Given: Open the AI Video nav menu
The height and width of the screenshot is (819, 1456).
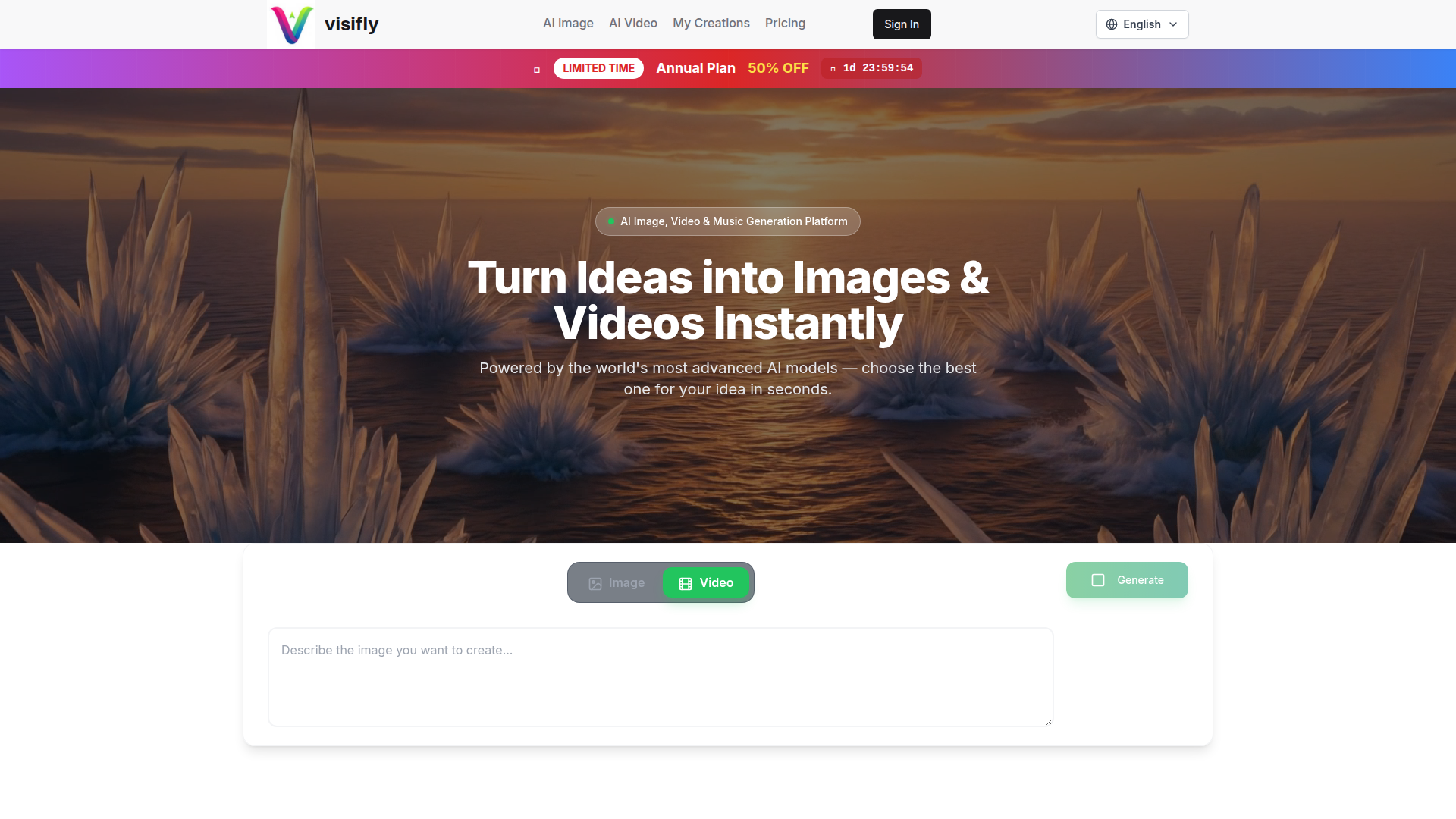Looking at the screenshot, I should [633, 24].
